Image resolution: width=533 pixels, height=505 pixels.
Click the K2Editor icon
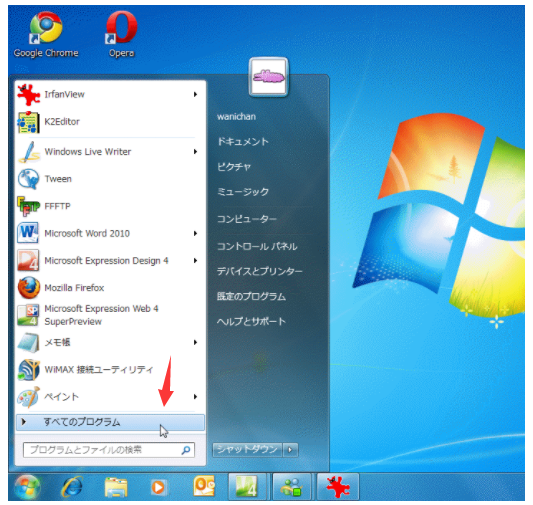[x=29, y=122]
